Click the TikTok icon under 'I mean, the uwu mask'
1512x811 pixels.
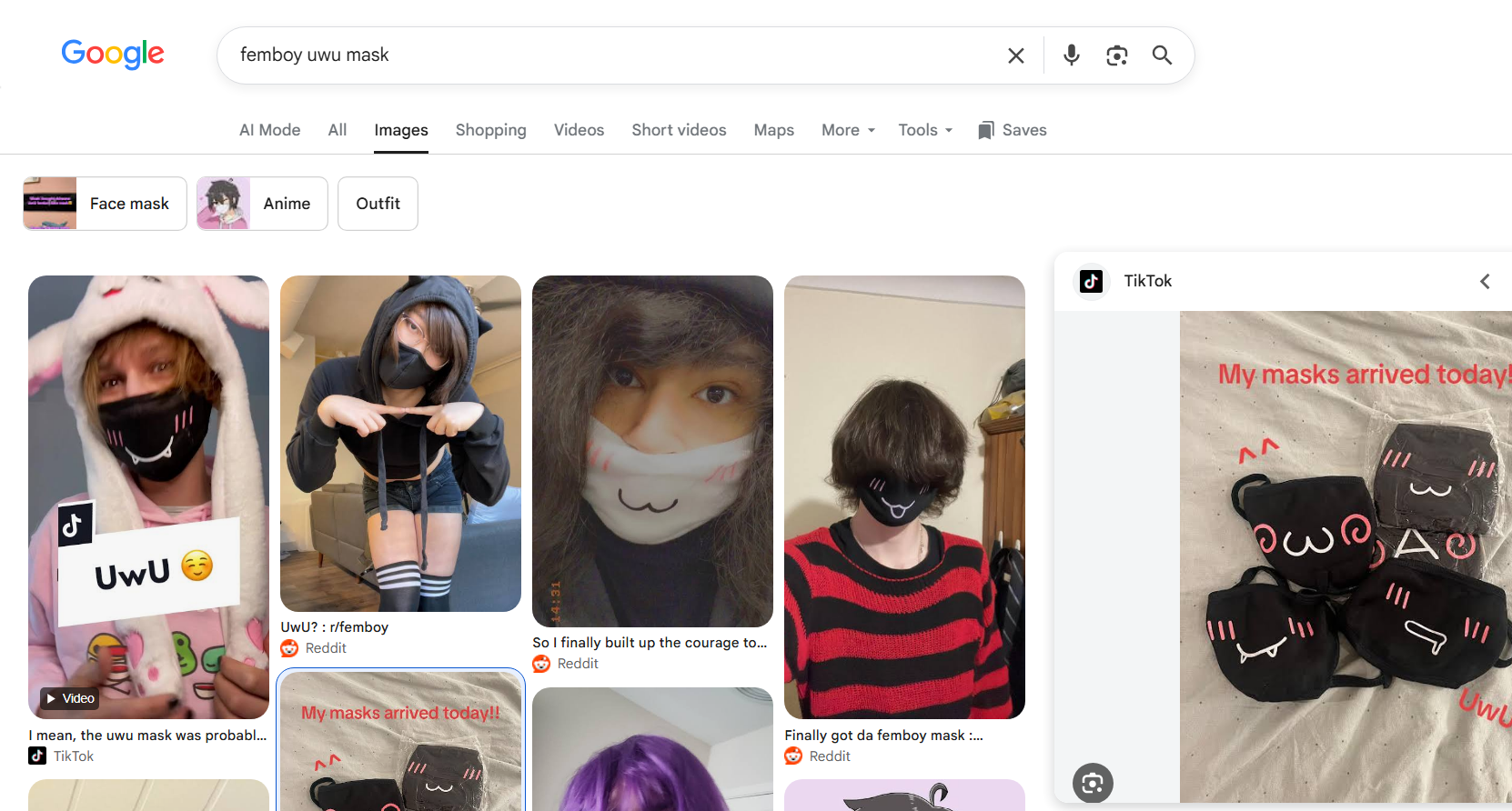click(x=37, y=756)
